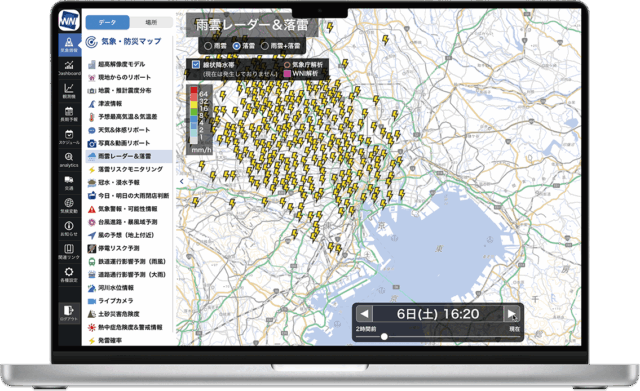
Task: Switch to the 場所 tab
Action: [x=151, y=22]
